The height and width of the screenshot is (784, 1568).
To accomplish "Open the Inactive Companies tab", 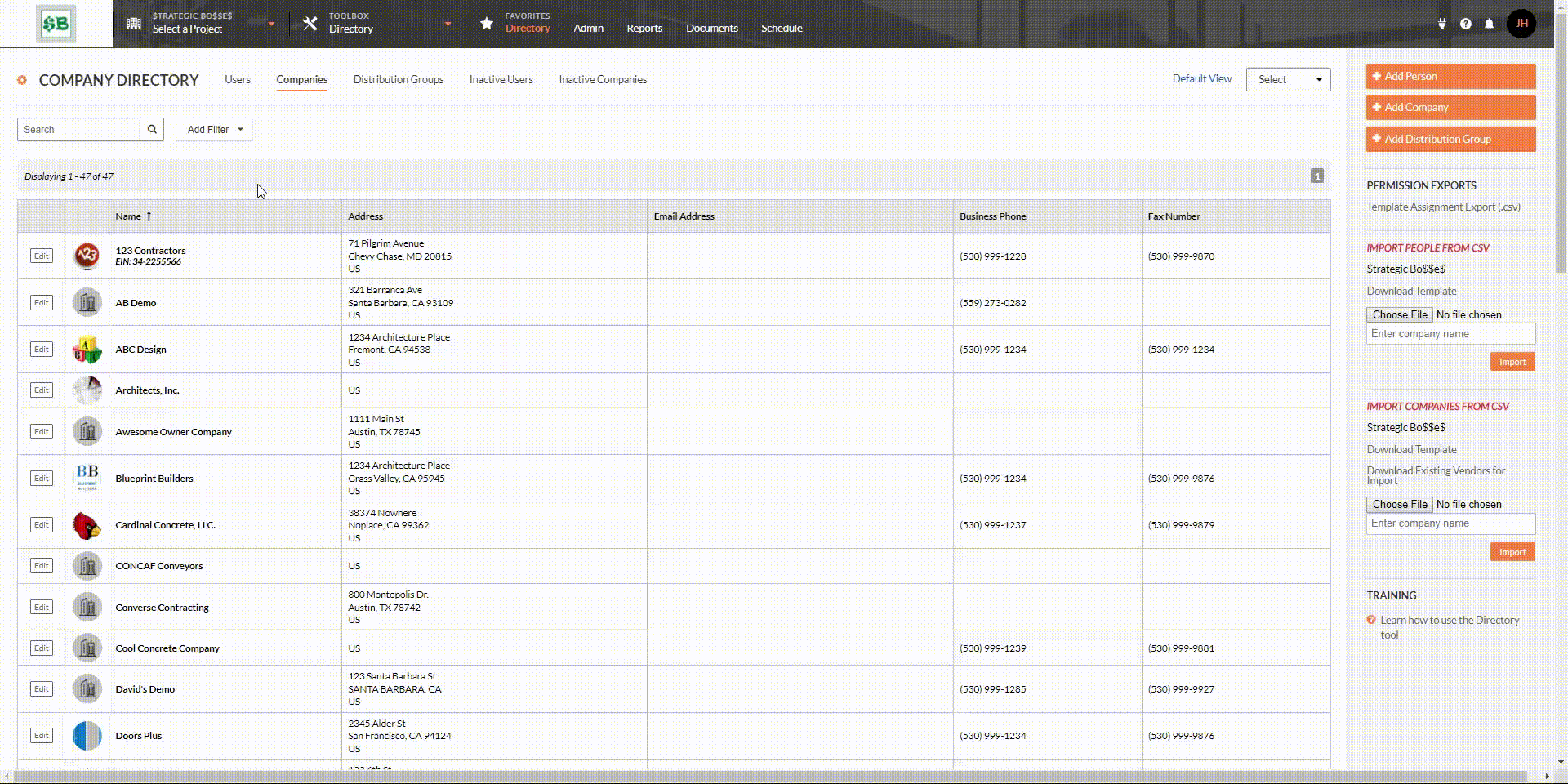I will (603, 79).
